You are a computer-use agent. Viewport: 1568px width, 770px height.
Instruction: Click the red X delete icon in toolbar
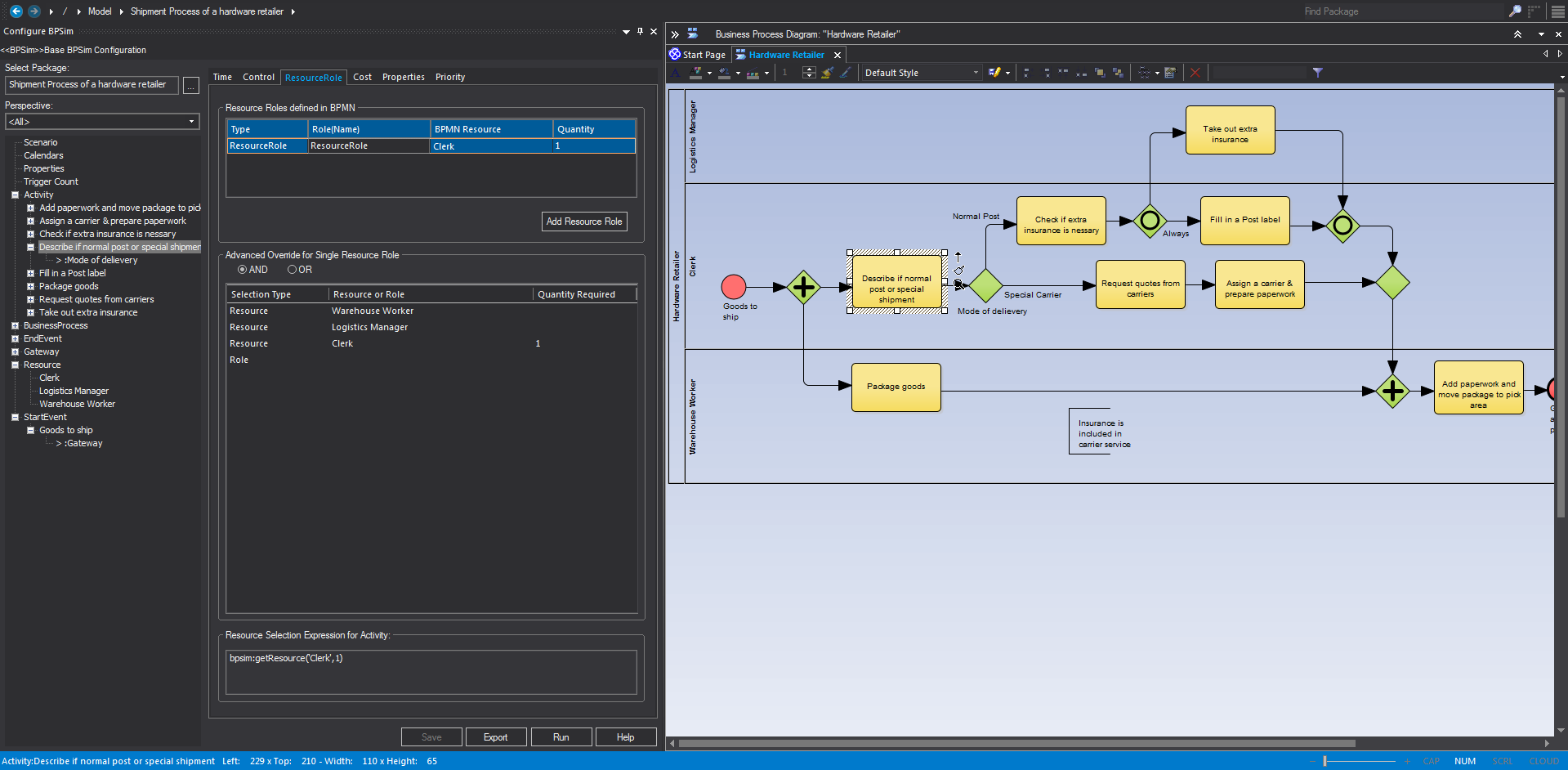(1195, 73)
